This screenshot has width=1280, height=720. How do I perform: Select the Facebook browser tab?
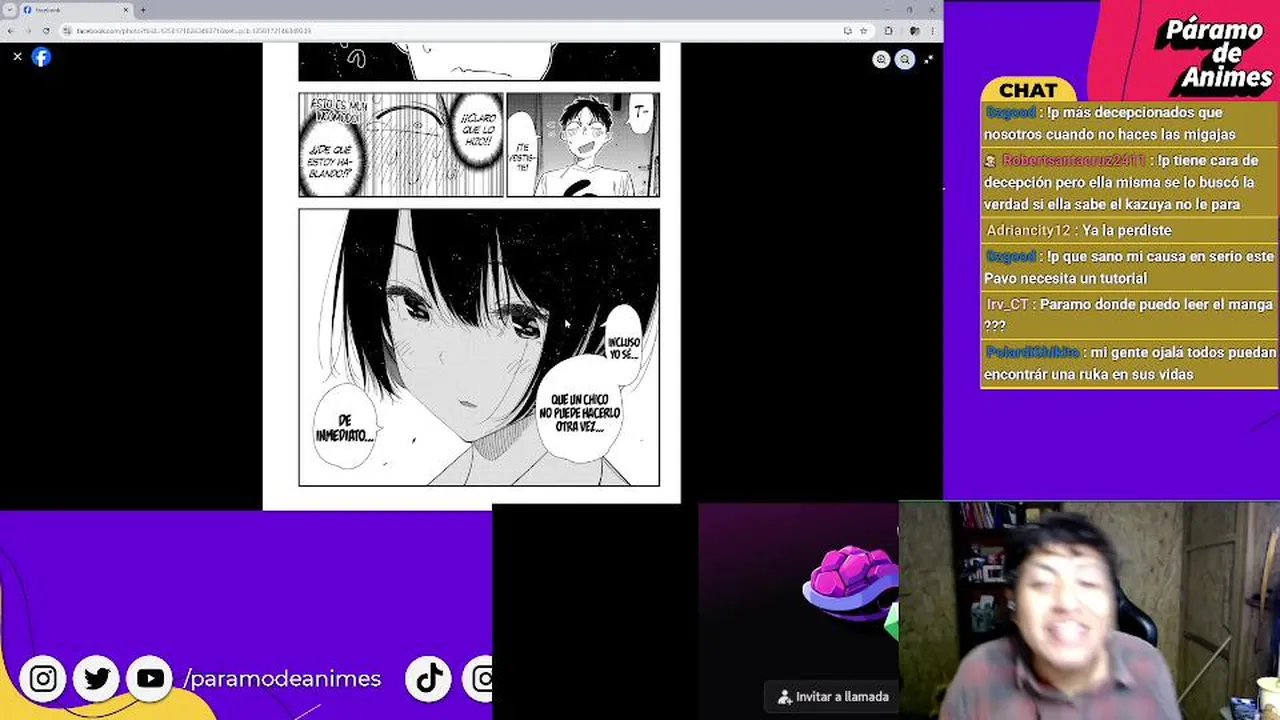tap(76, 10)
